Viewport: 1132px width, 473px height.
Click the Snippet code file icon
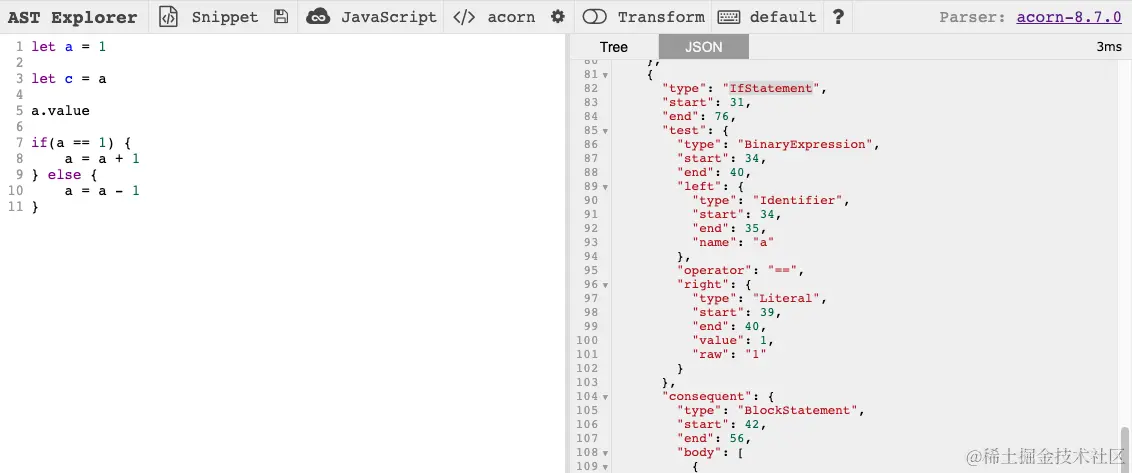tap(167, 17)
